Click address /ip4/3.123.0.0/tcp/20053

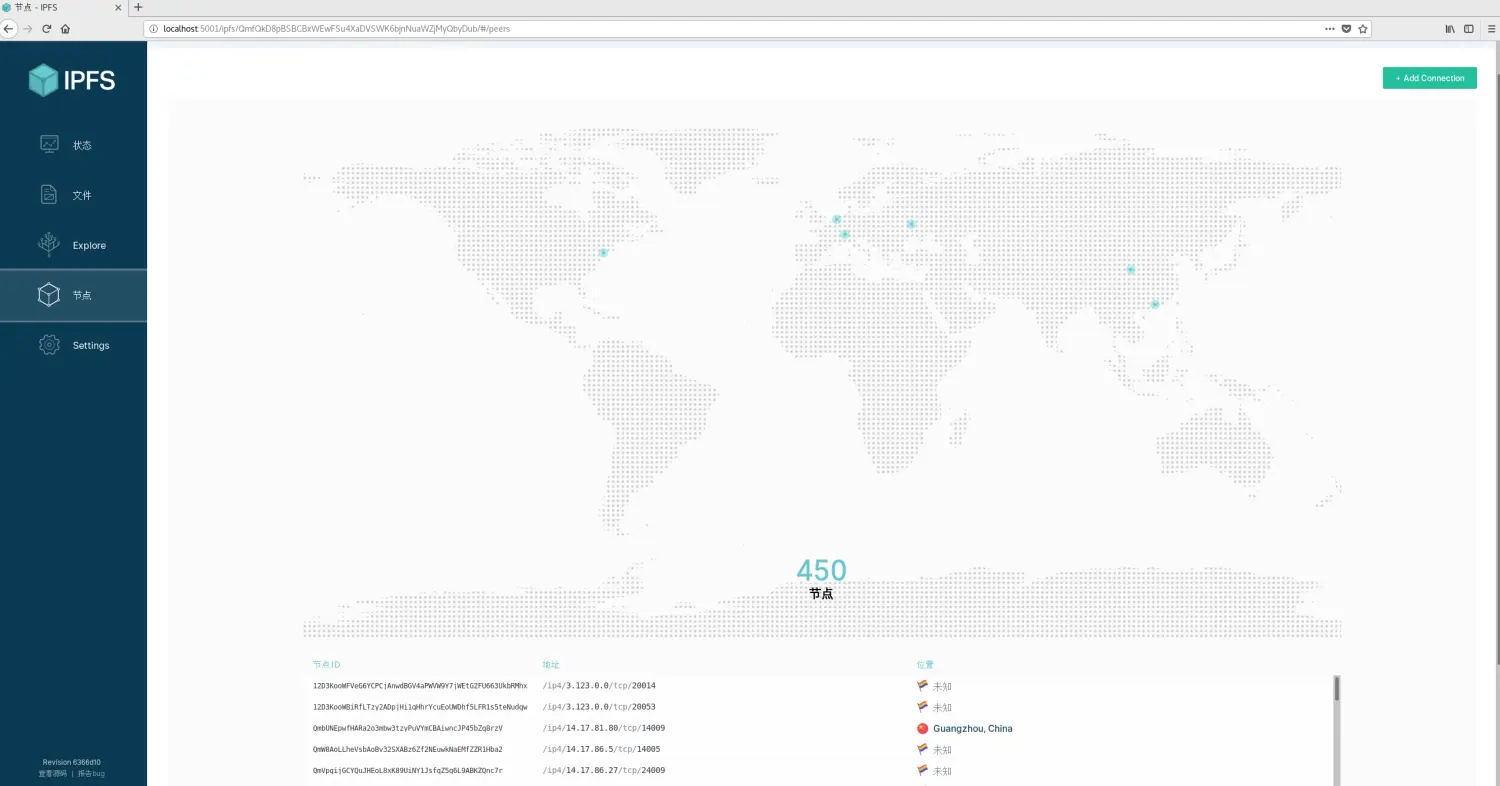click(x=599, y=707)
